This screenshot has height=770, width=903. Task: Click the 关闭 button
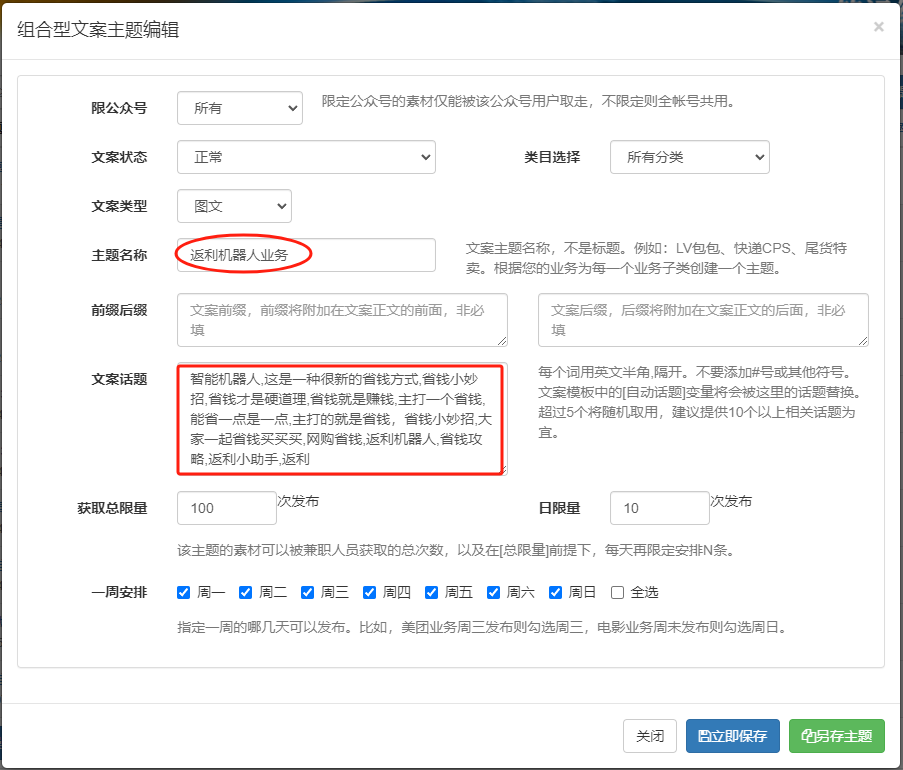650,736
